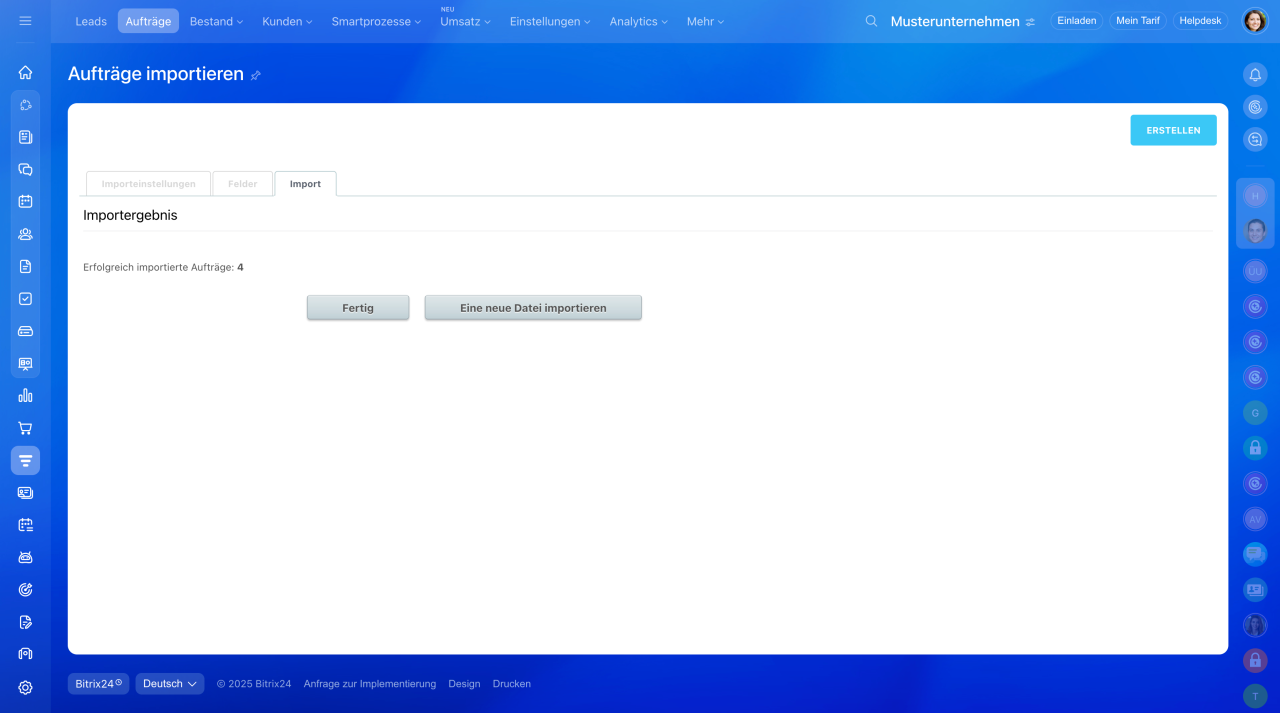Open the tasks checkmark icon in sidebar
Screen dimensions: 1280x713
coord(25,298)
